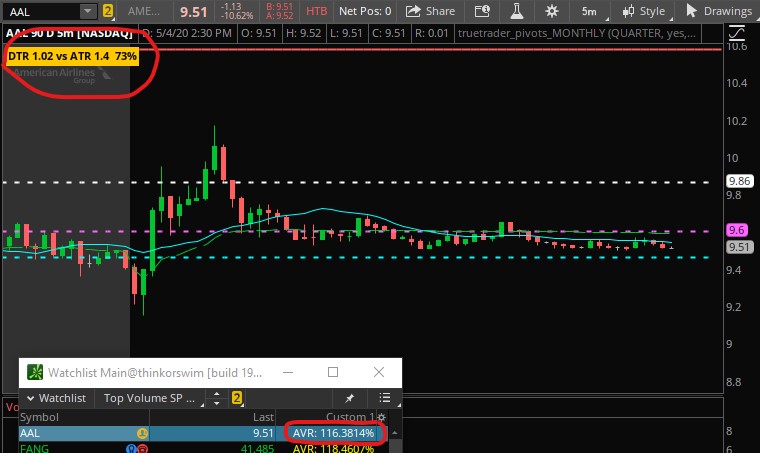Sort watchlist by the Last column header
Screen dimensions: 760x453
(261, 416)
